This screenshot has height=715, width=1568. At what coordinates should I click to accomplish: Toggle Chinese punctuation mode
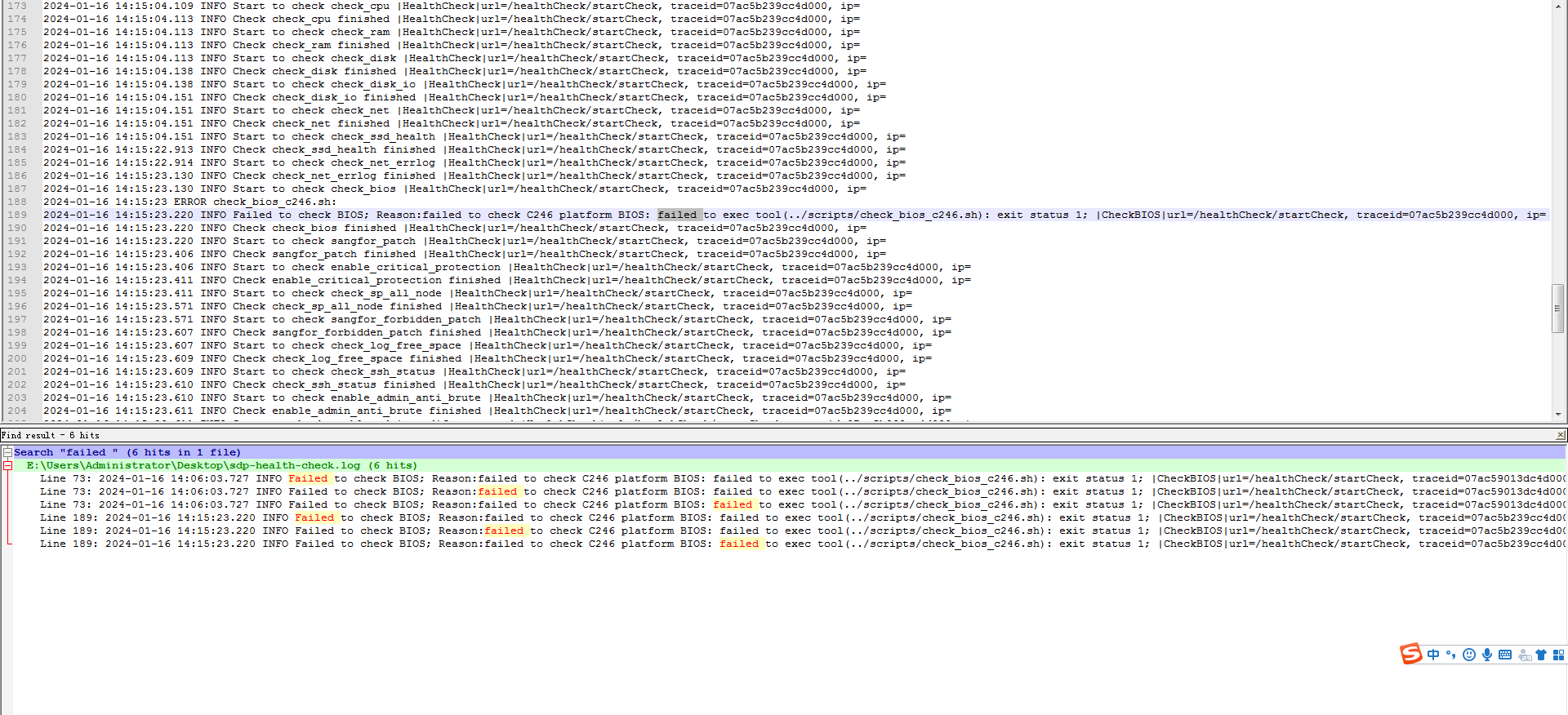tap(1450, 655)
